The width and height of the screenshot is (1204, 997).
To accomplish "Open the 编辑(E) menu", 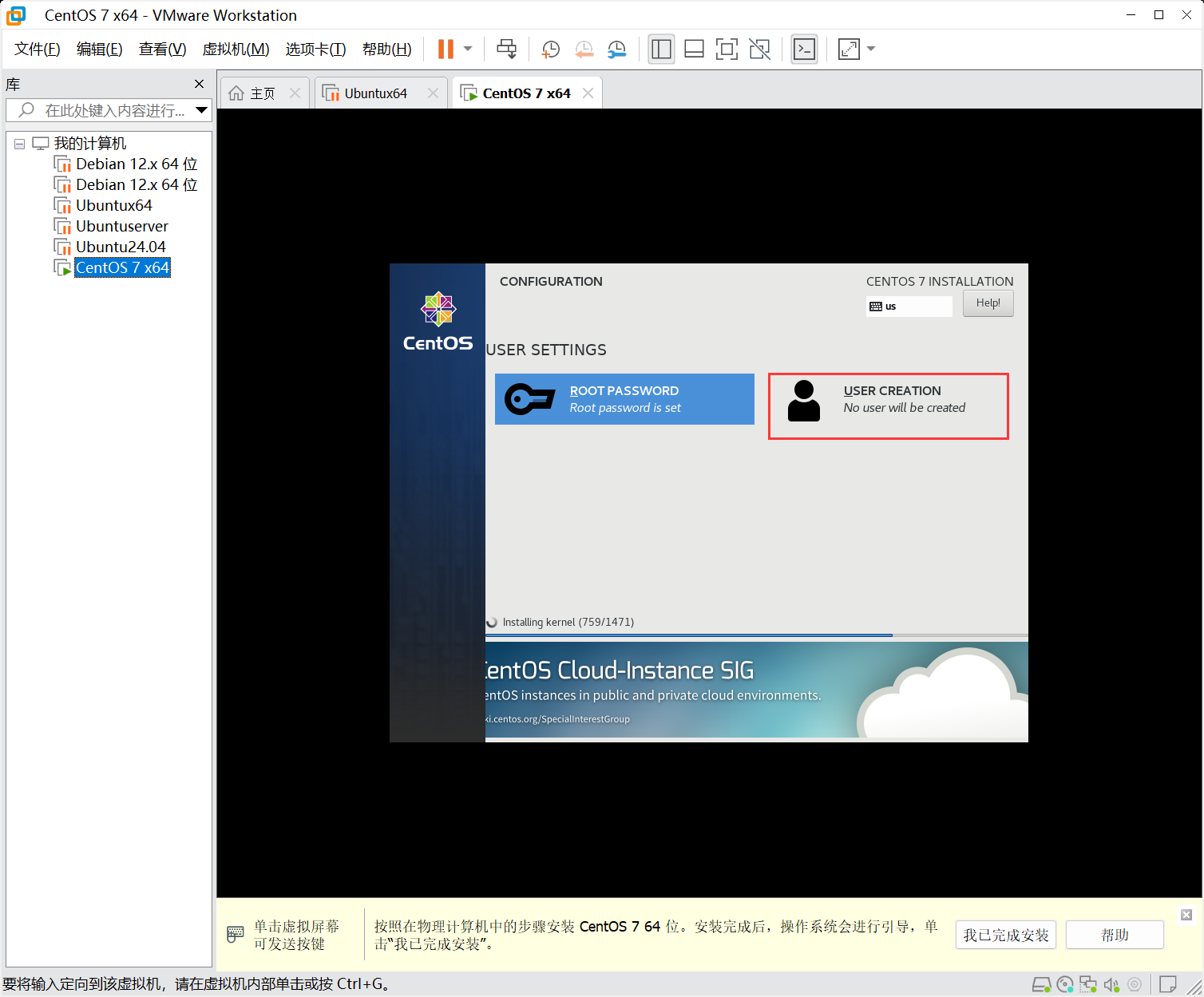I will (100, 49).
